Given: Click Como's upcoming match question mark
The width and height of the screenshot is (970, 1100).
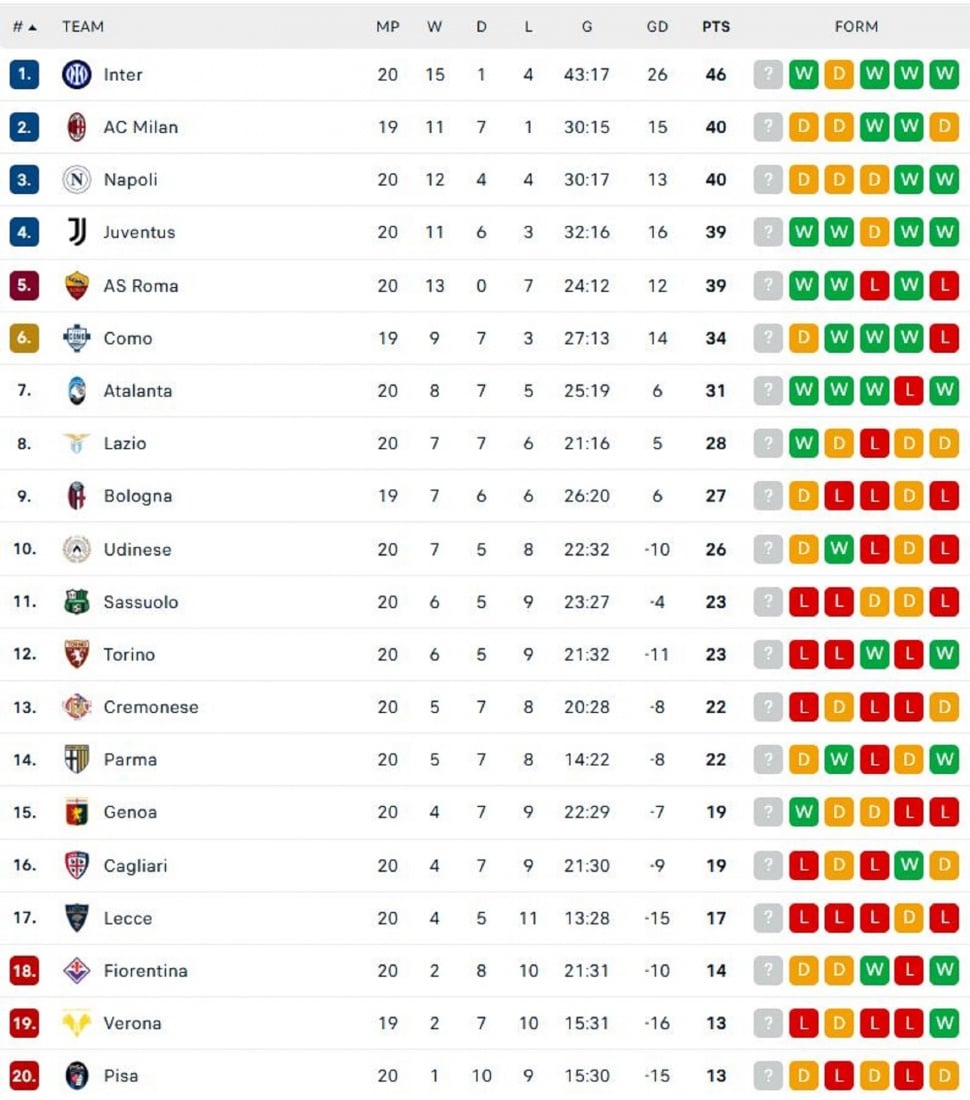Looking at the screenshot, I should [767, 338].
